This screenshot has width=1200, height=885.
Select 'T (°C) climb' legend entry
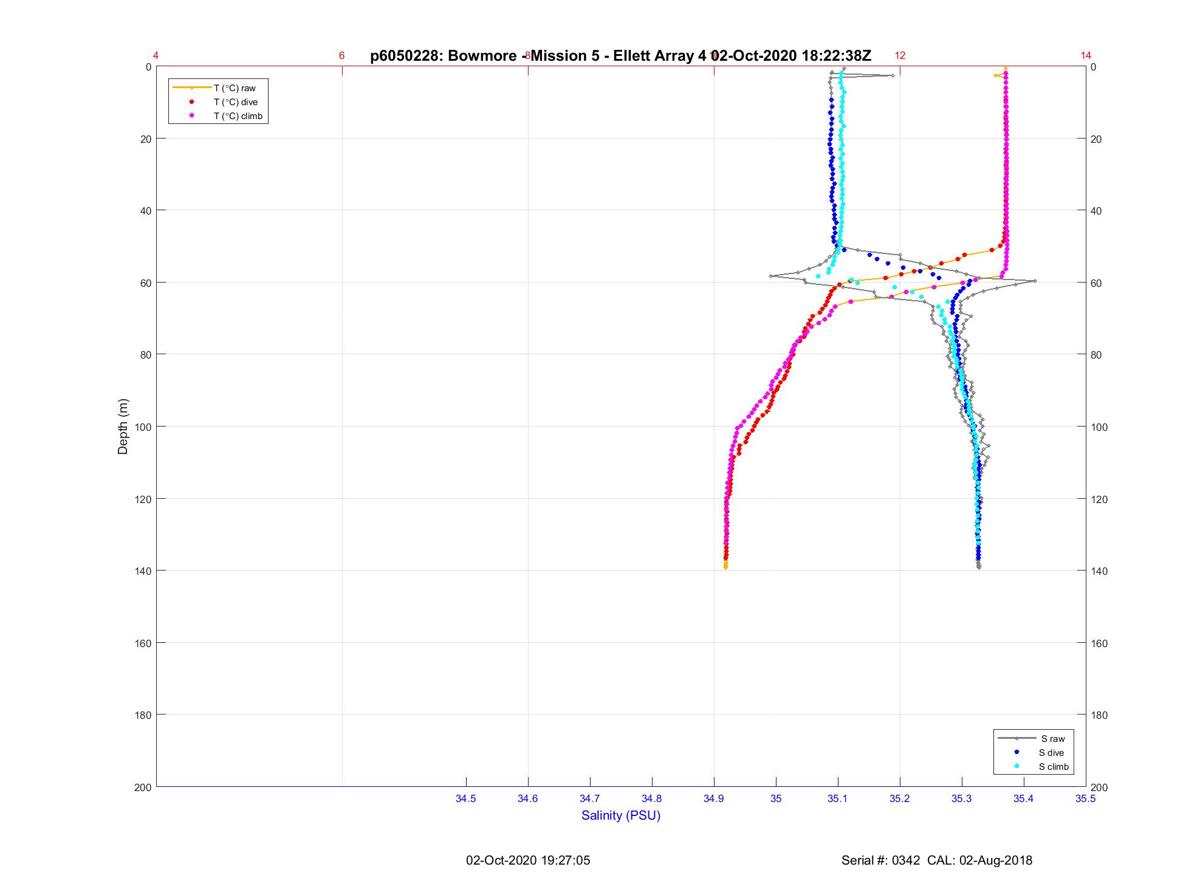pyautogui.click(x=238, y=116)
